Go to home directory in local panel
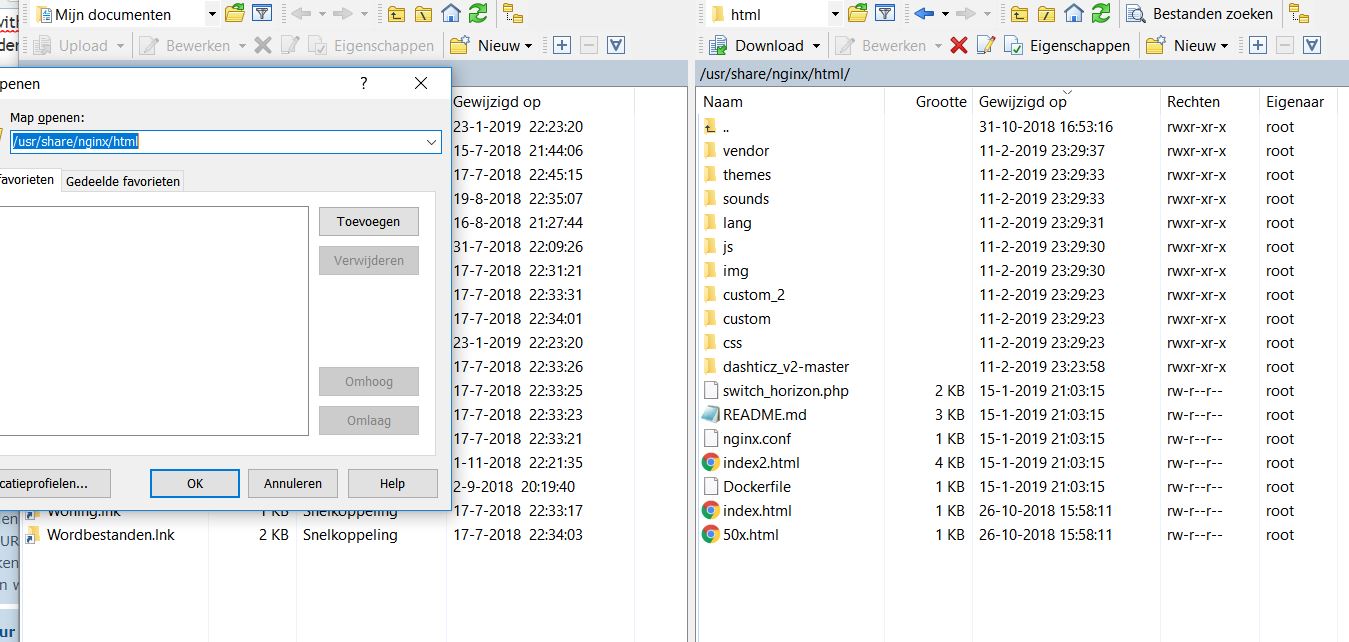1349x642 pixels. [451, 13]
